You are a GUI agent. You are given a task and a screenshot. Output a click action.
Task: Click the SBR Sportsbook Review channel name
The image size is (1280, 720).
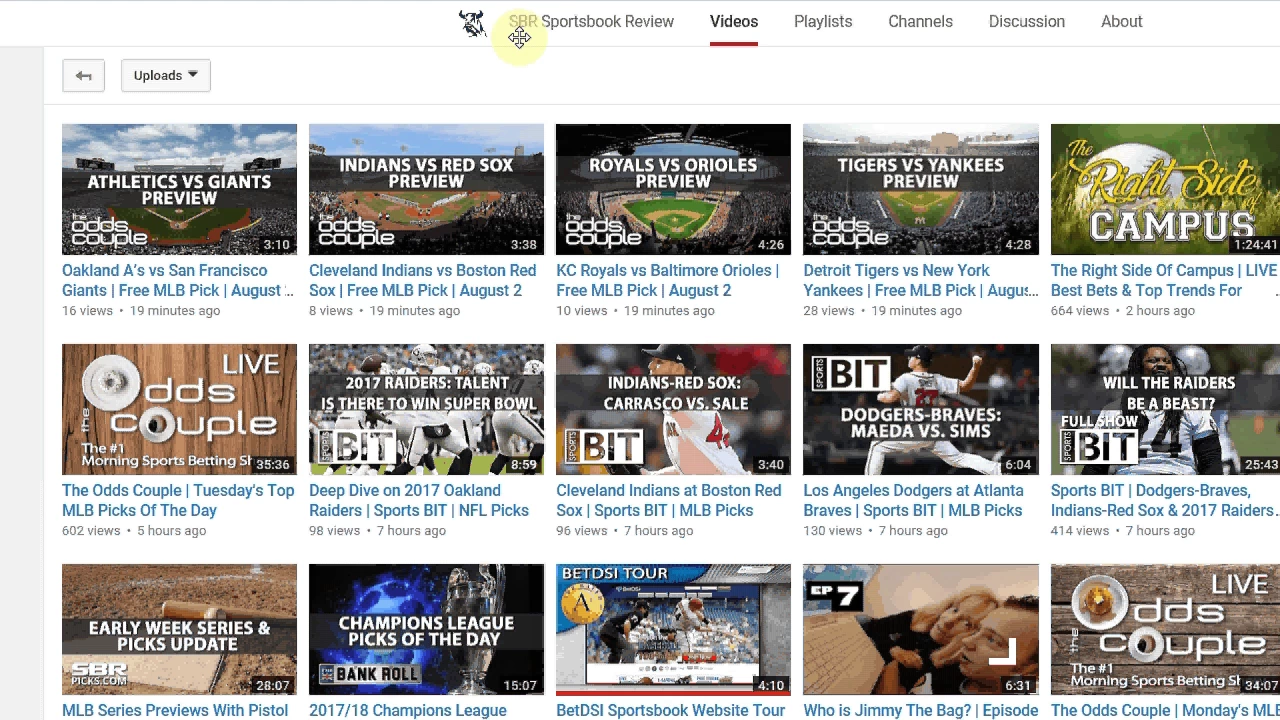click(591, 22)
